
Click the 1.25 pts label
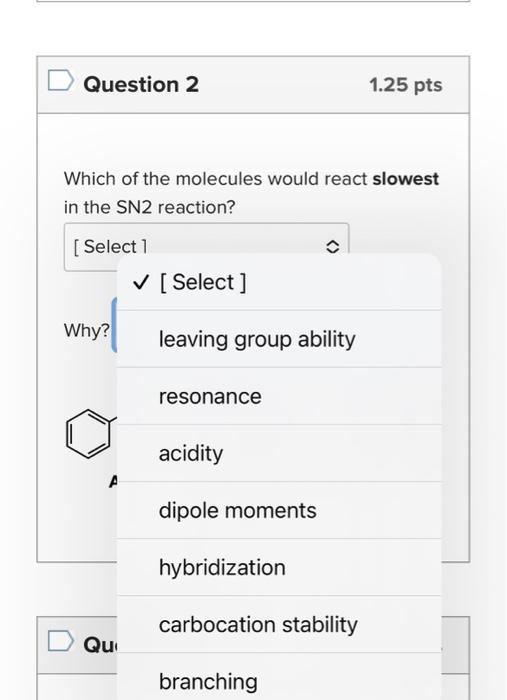click(406, 85)
